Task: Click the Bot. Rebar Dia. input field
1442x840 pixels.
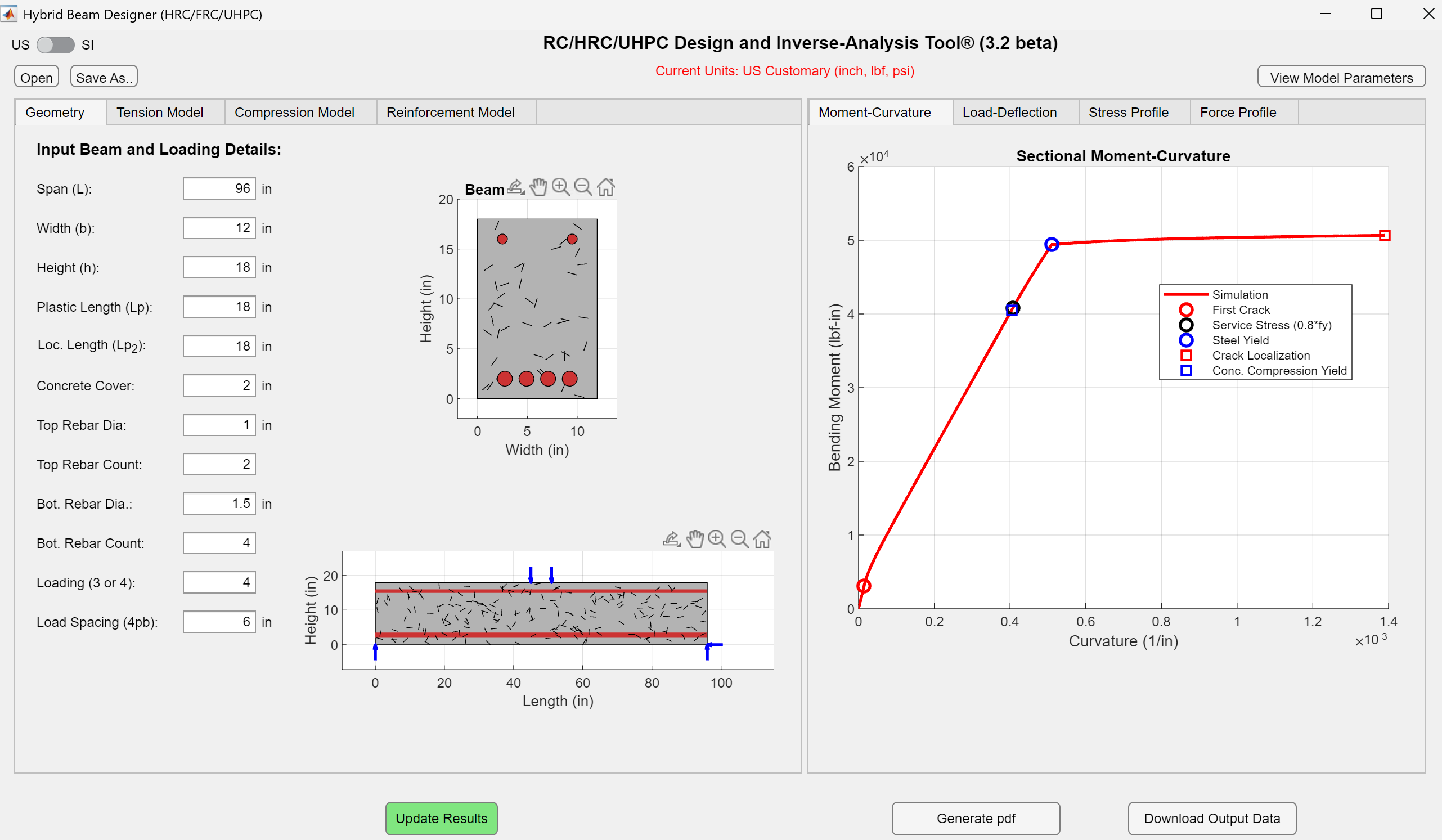Action: pyautogui.click(x=219, y=504)
